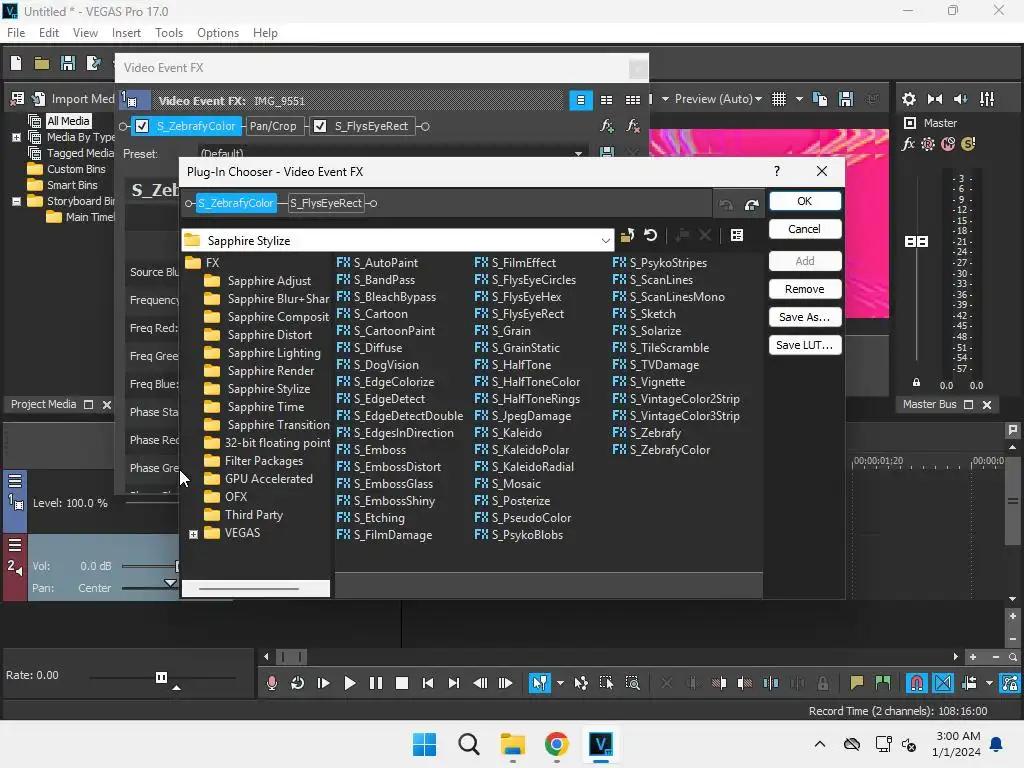Screen dimensions: 1024x768
Task: Click the Record microphone button
Action: (272, 683)
